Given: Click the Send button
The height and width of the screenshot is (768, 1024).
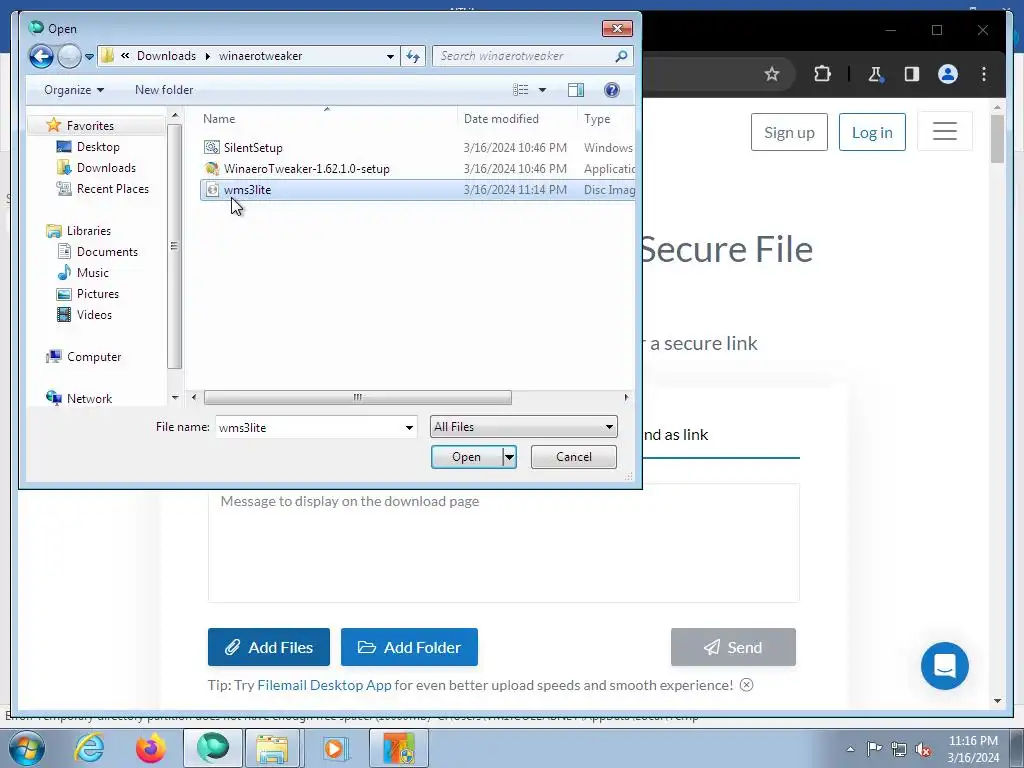Looking at the screenshot, I should [x=733, y=647].
